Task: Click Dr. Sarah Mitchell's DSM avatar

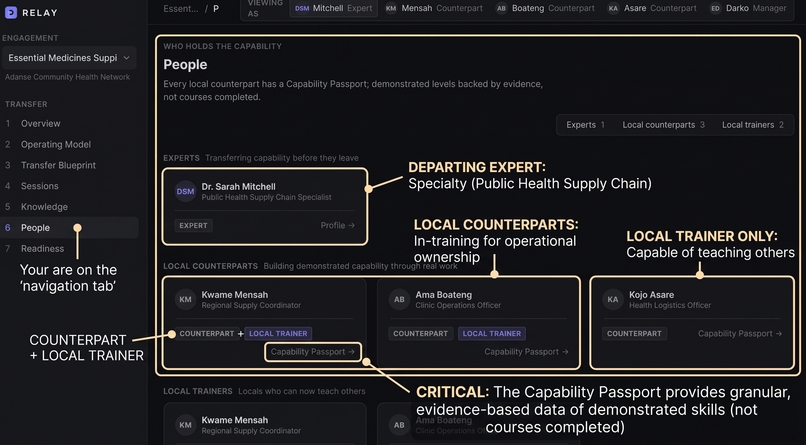Action: 186,192
